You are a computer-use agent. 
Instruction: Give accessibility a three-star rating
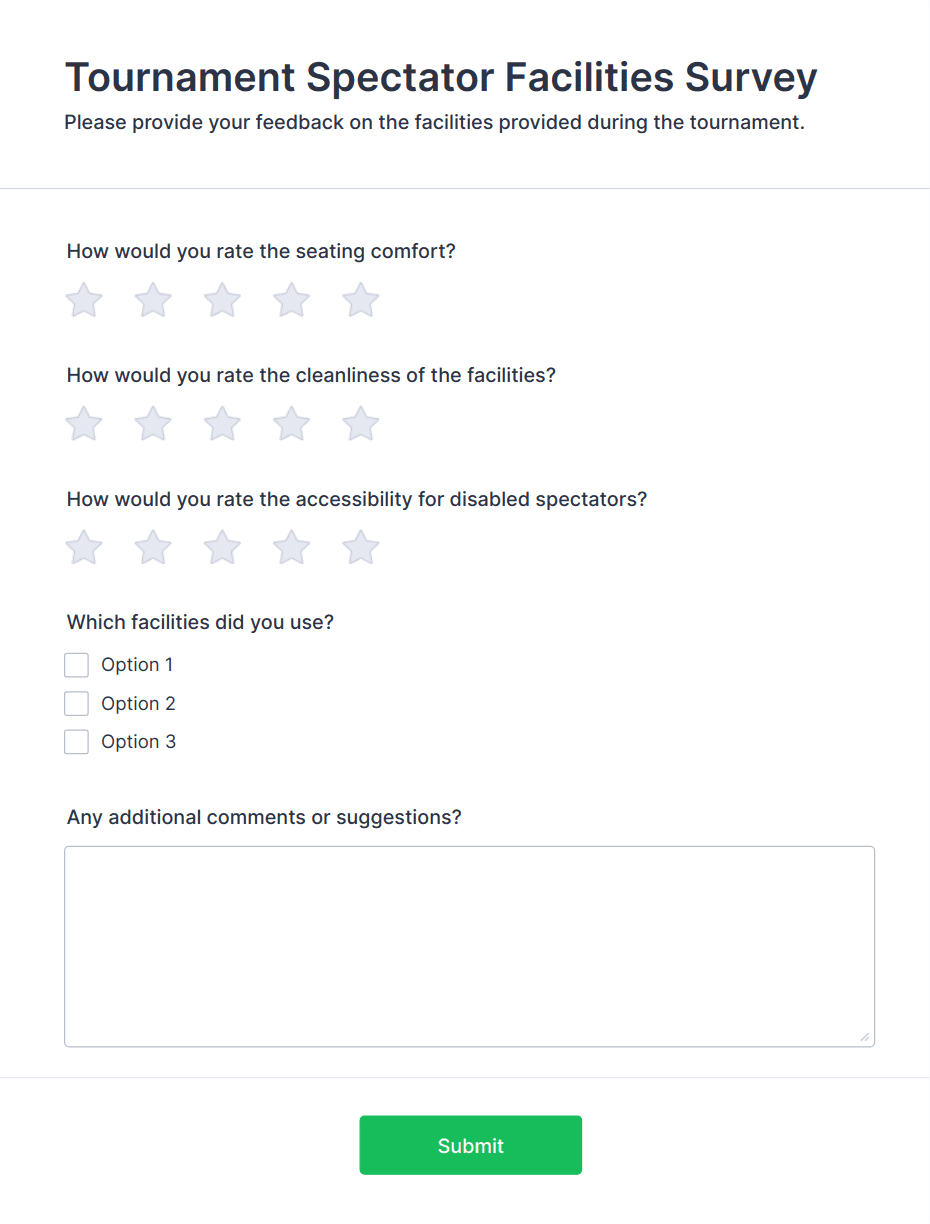pyautogui.click(x=221, y=547)
